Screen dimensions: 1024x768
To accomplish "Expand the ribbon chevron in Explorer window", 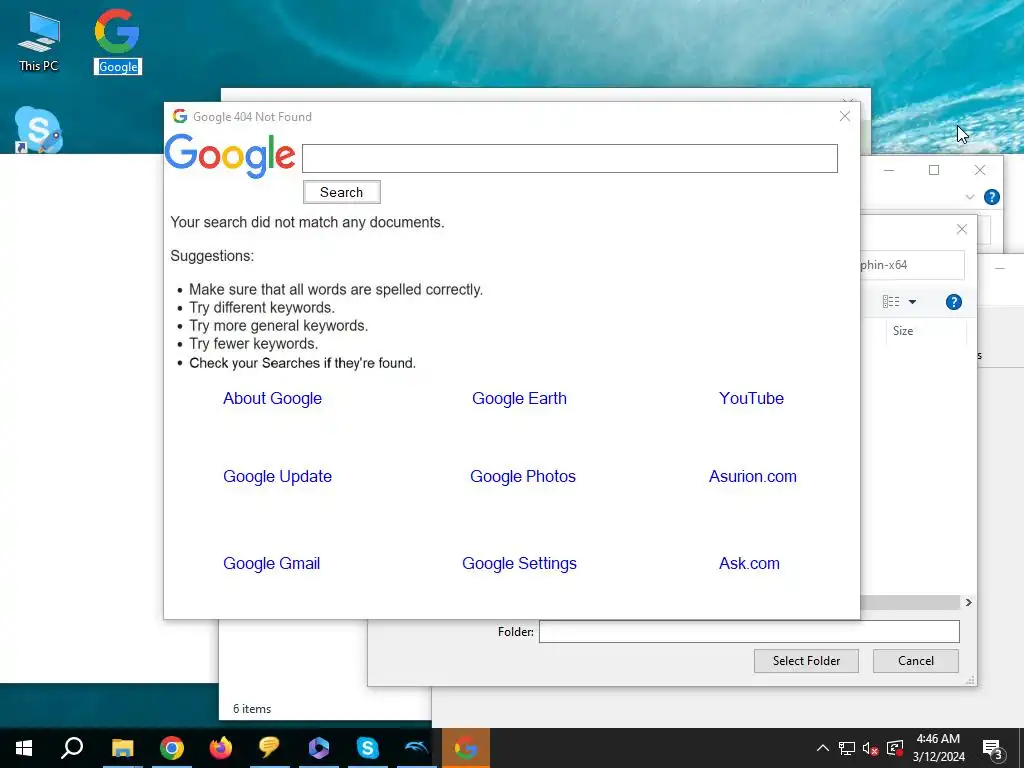I will (970, 197).
